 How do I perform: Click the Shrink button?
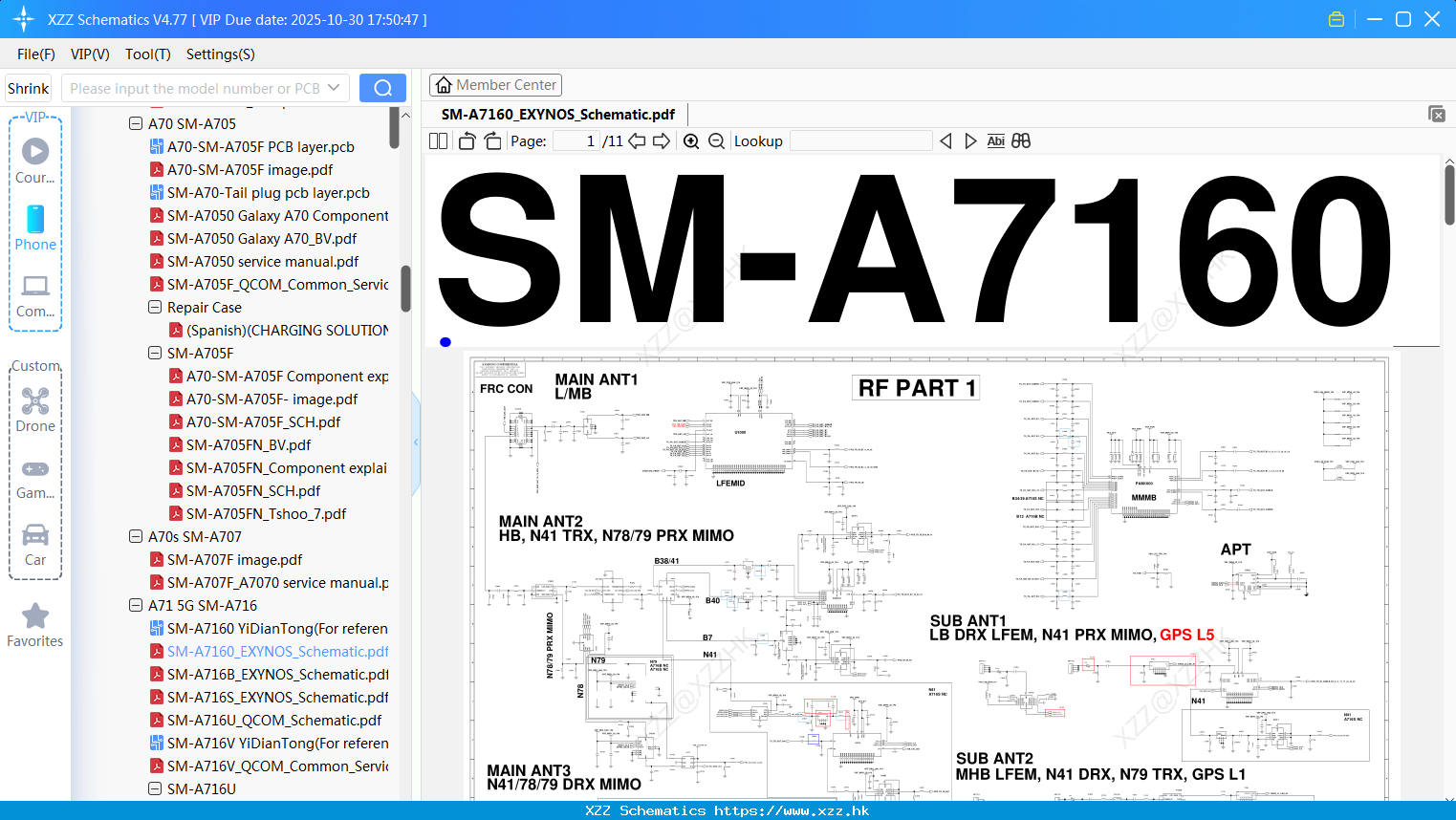pyautogui.click(x=28, y=88)
